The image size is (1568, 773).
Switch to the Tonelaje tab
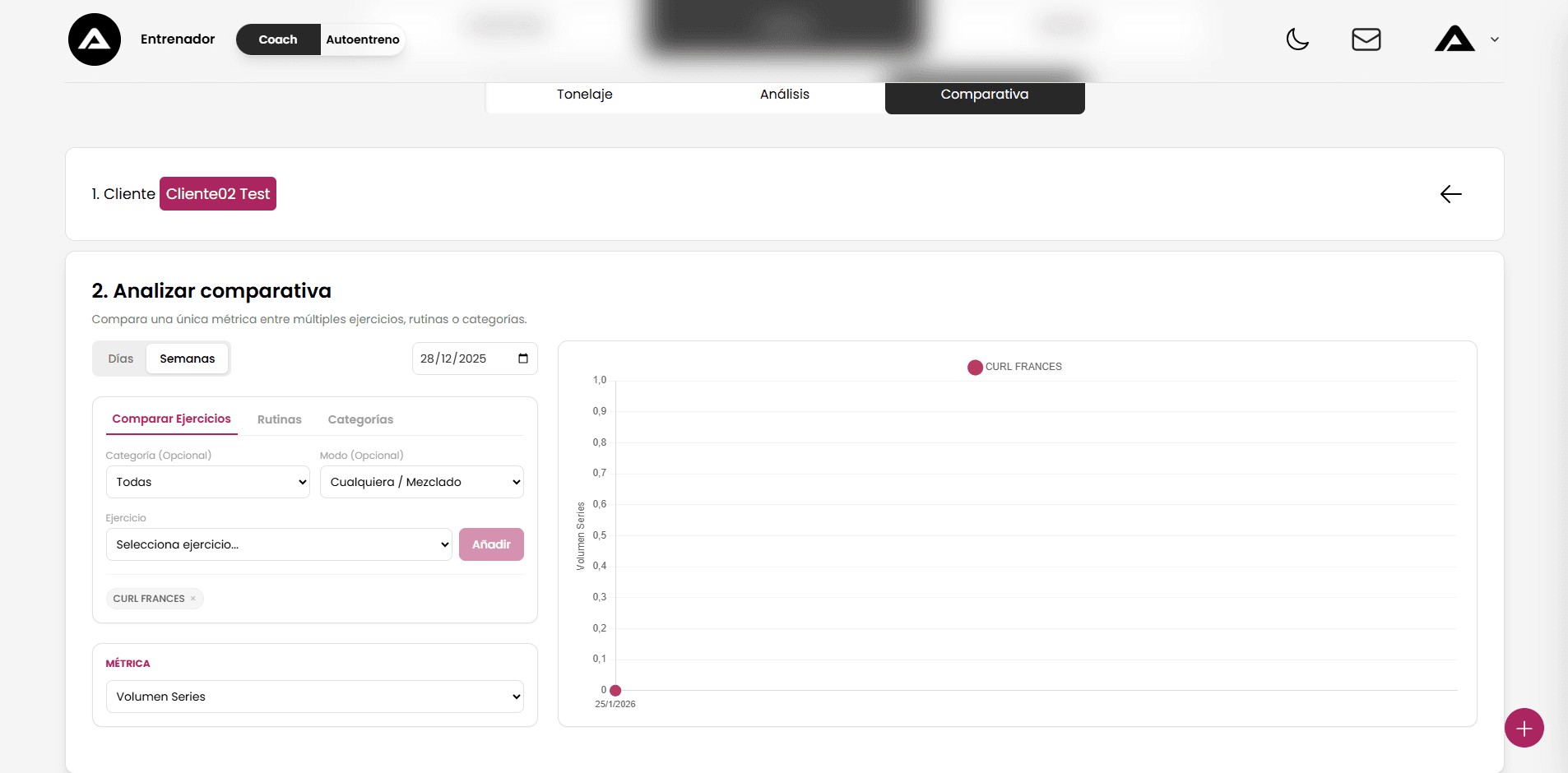pos(584,95)
